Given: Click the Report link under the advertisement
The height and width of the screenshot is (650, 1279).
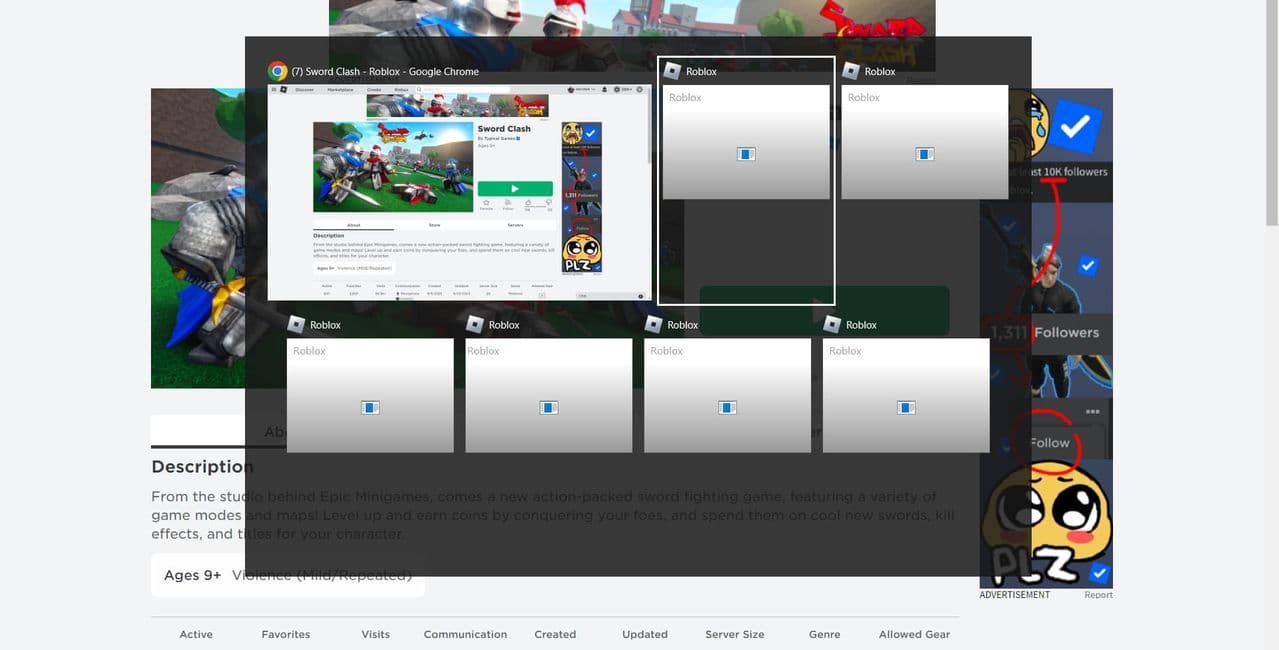Looking at the screenshot, I should coord(1100,594).
